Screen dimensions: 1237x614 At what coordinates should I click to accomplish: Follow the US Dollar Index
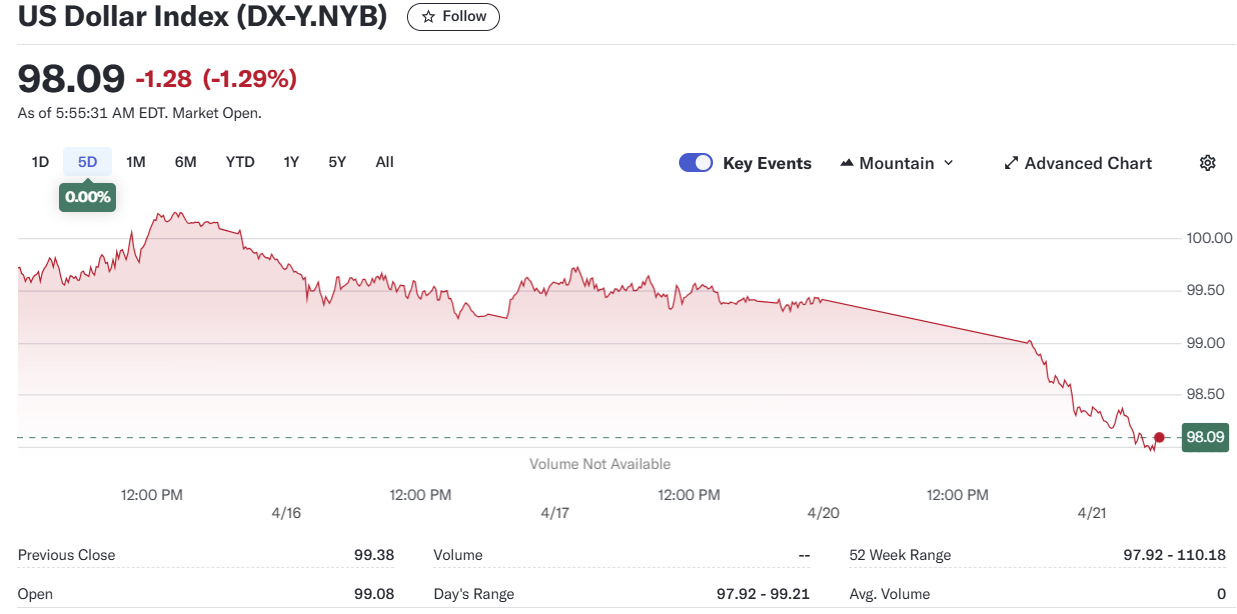coord(453,17)
